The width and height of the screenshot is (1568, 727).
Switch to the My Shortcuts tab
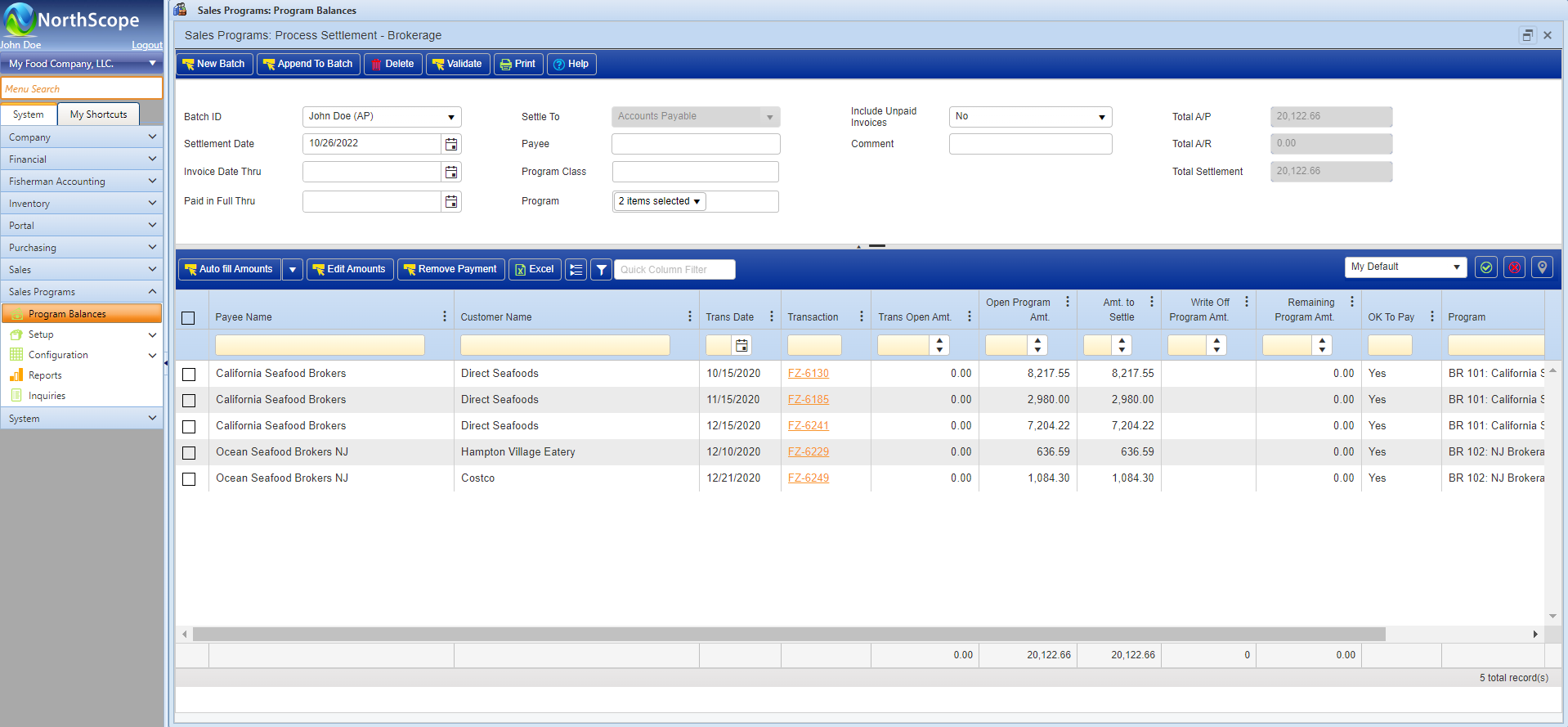click(x=98, y=114)
